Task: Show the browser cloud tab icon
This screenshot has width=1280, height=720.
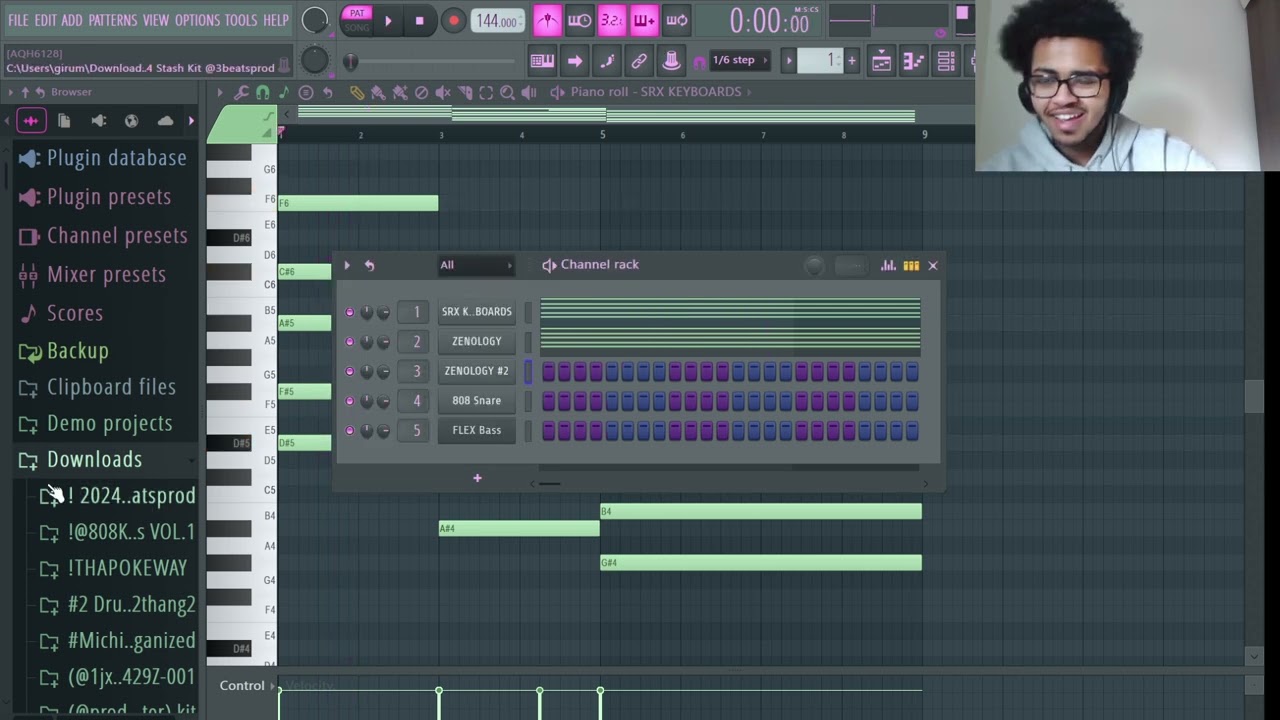Action: pos(165,121)
